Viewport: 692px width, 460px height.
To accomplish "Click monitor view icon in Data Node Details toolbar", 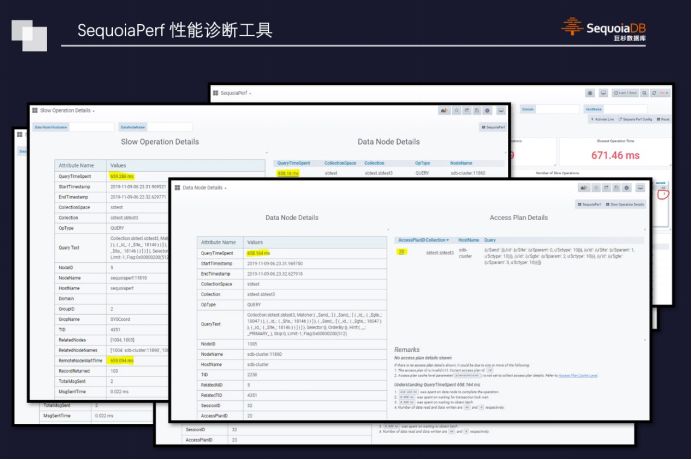I will [x=640, y=189].
